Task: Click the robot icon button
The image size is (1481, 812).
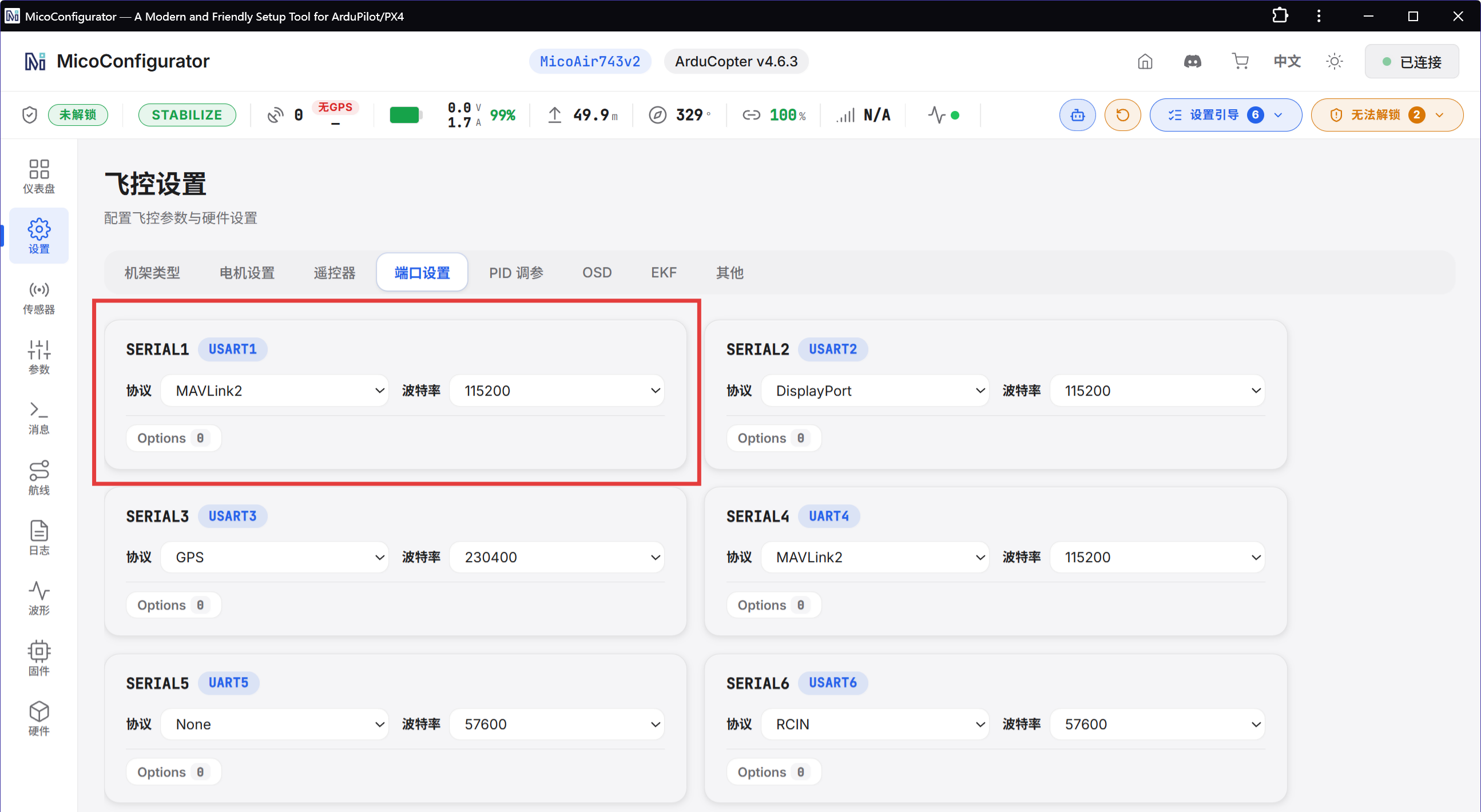Action: click(1077, 115)
